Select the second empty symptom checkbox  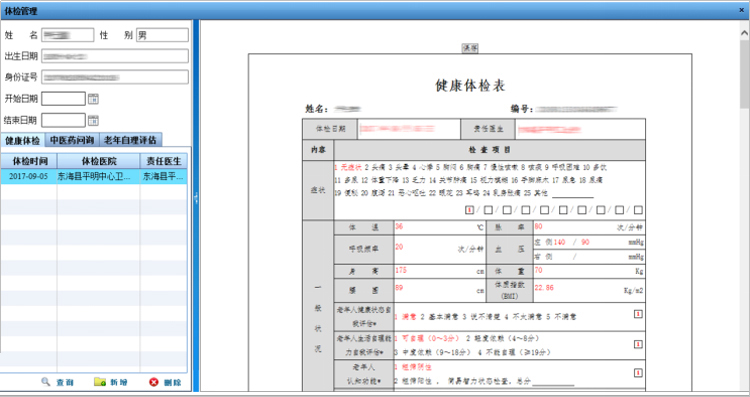pos(507,210)
